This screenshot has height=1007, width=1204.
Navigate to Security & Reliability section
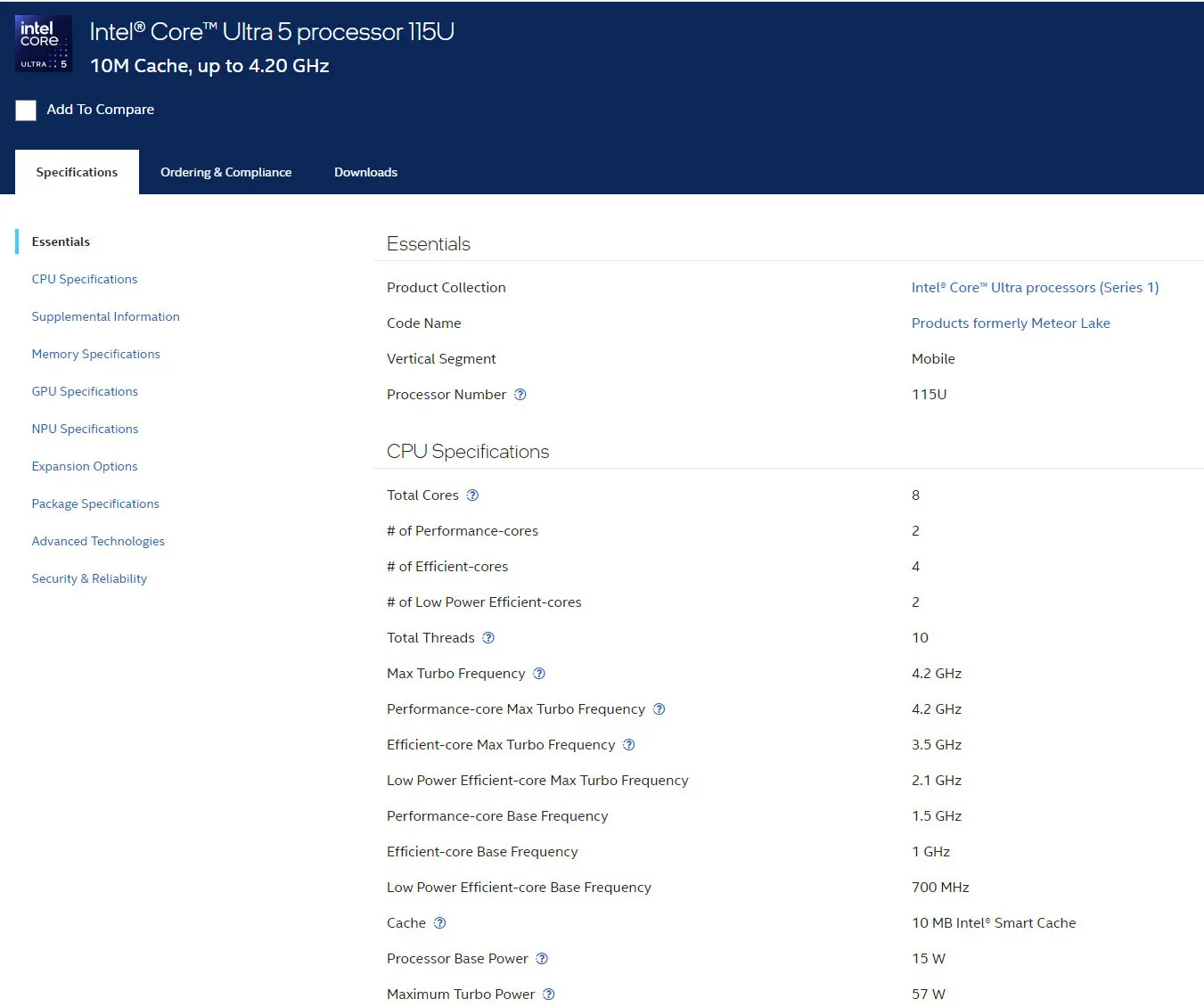89,578
